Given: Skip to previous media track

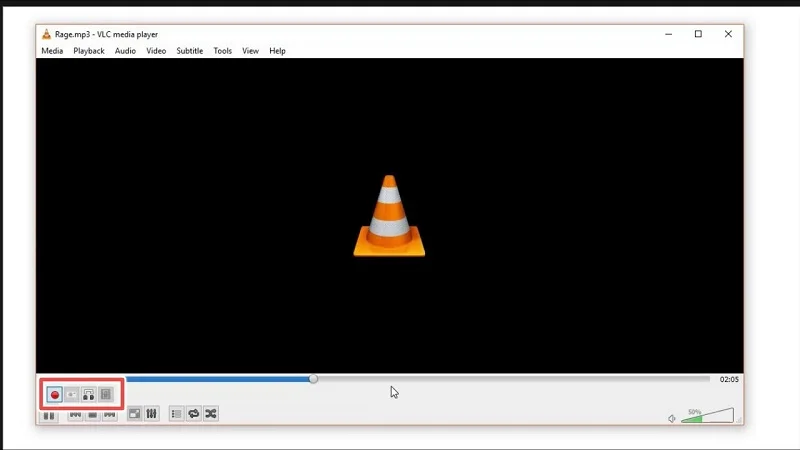Looking at the screenshot, I should (x=75, y=415).
